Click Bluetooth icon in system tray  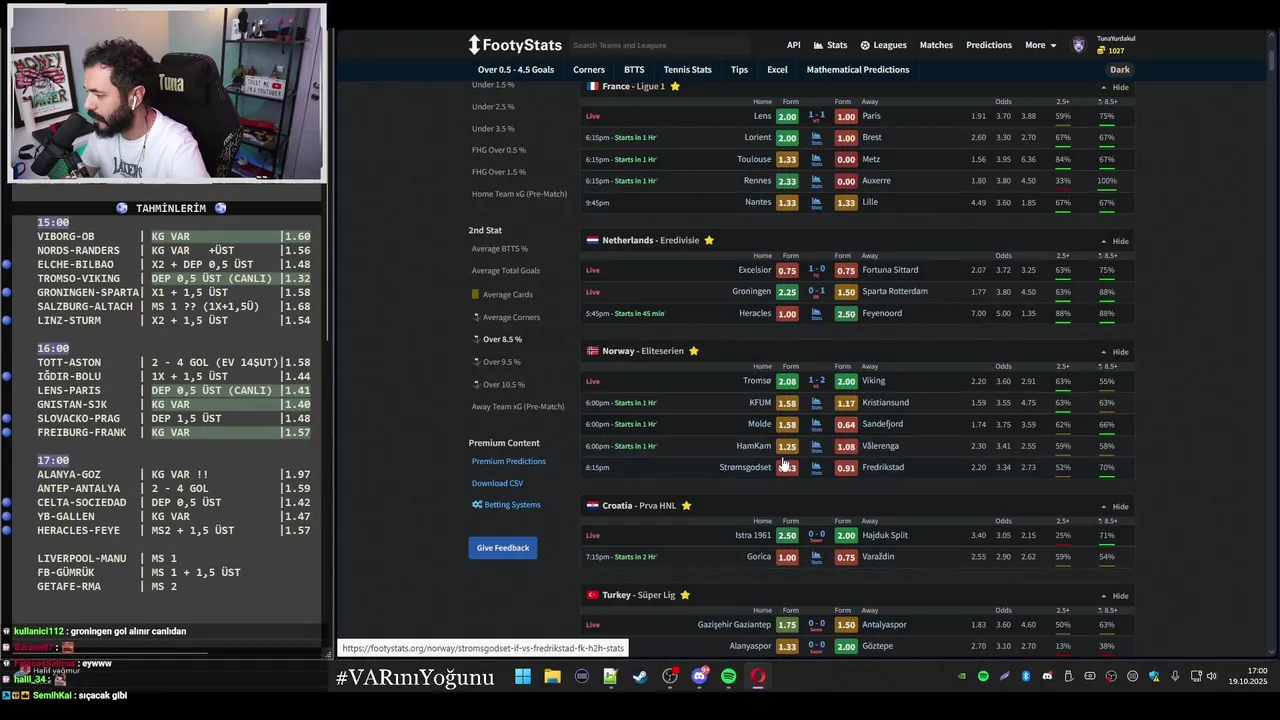pyautogui.click(x=1025, y=677)
